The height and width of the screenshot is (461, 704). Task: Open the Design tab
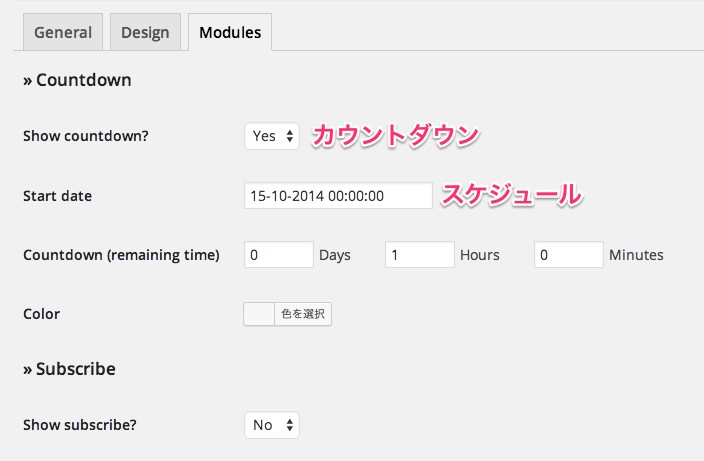click(145, 32)
